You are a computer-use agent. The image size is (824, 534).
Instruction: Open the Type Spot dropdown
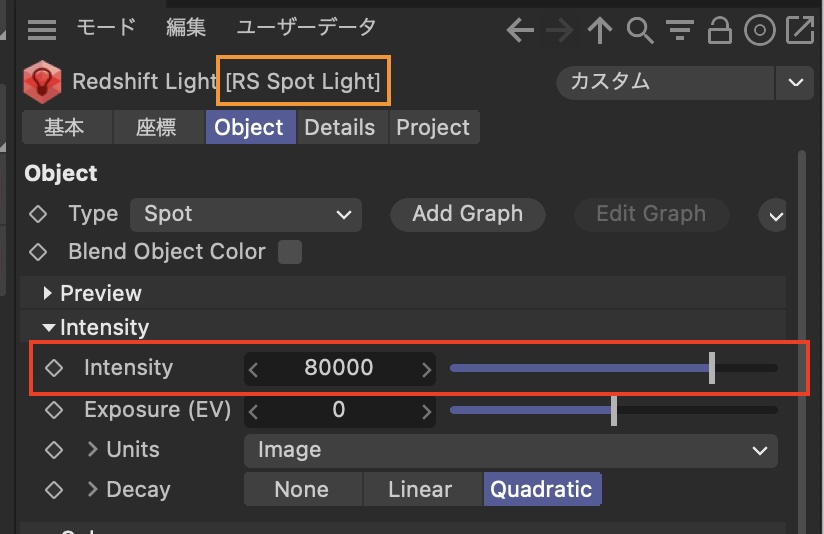tap(246, 214)
